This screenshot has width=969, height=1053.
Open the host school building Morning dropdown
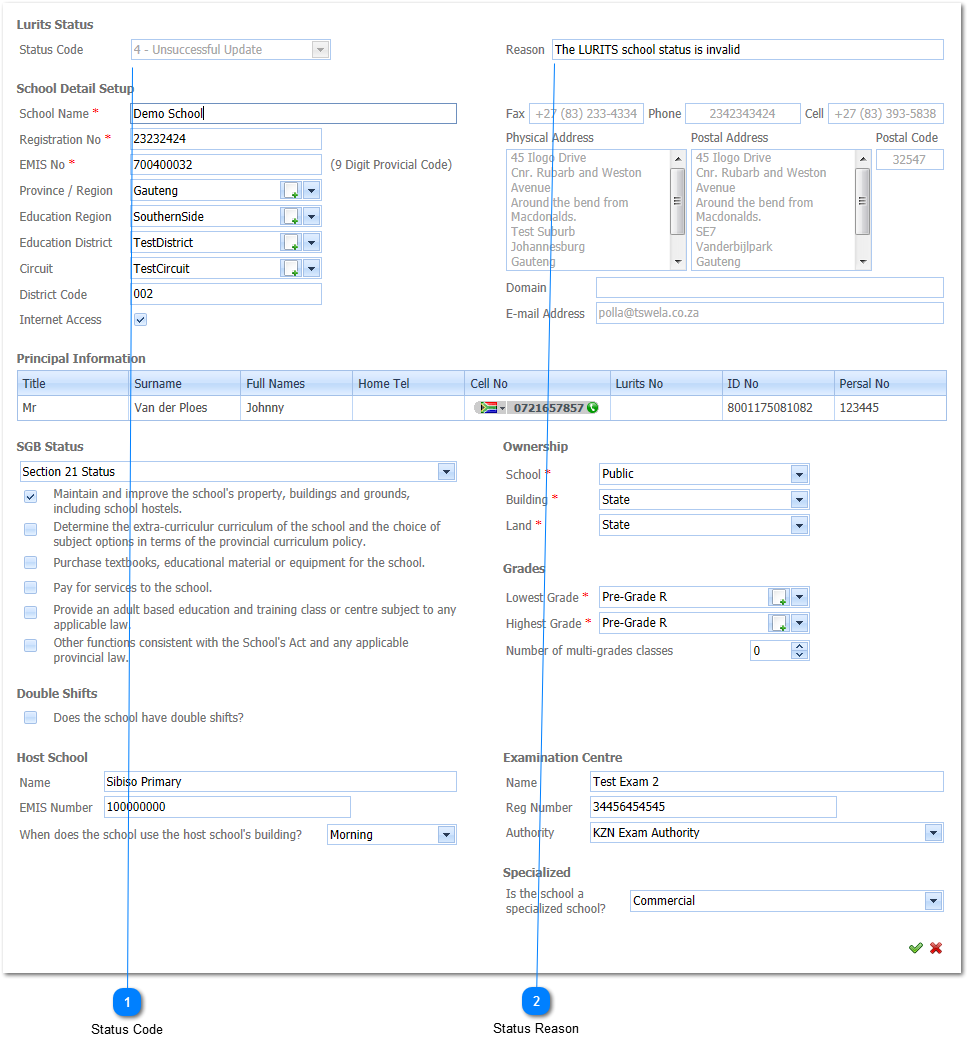tap(447, 835)
